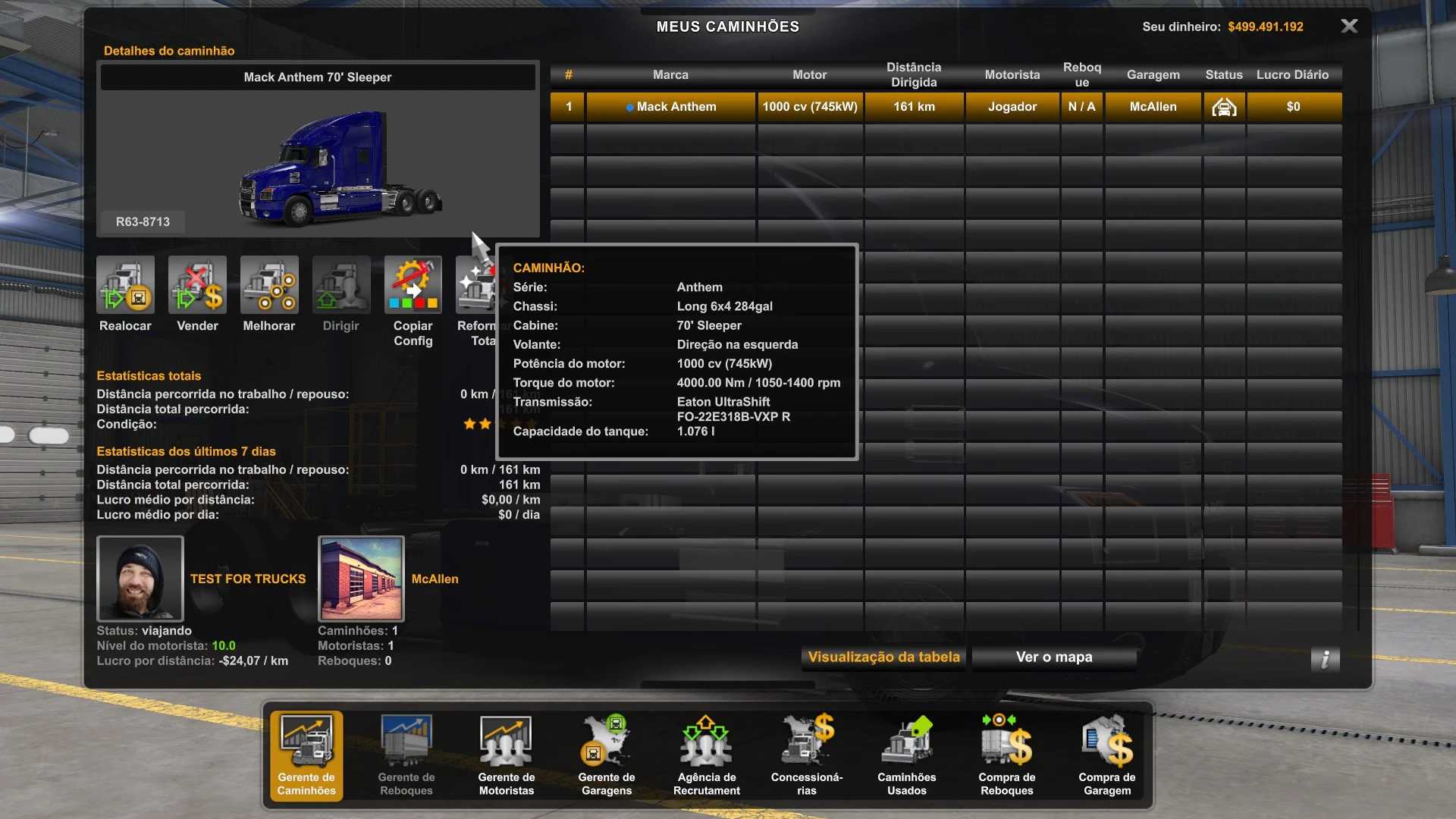Click the Vender truck icon
1456x819 pixels.
coord(197,284)
